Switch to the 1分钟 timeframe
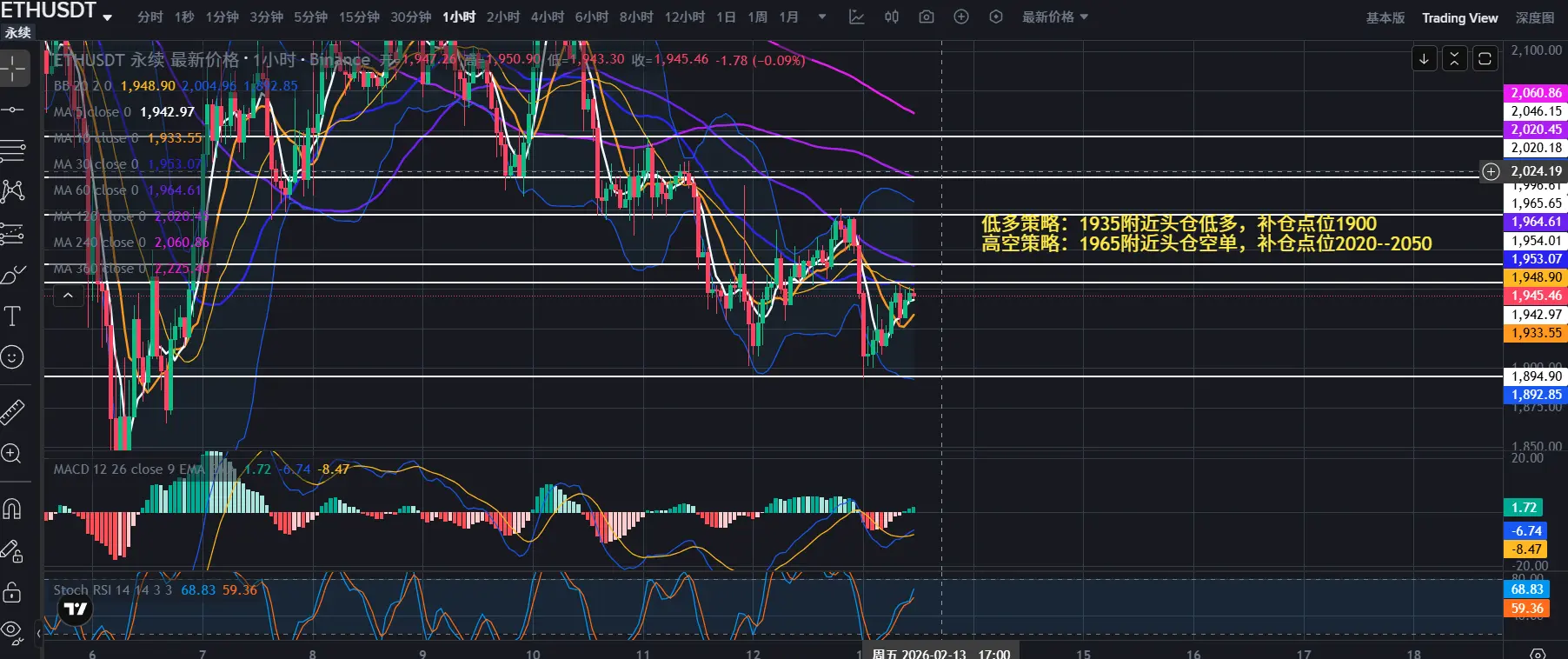 [223, 17]
